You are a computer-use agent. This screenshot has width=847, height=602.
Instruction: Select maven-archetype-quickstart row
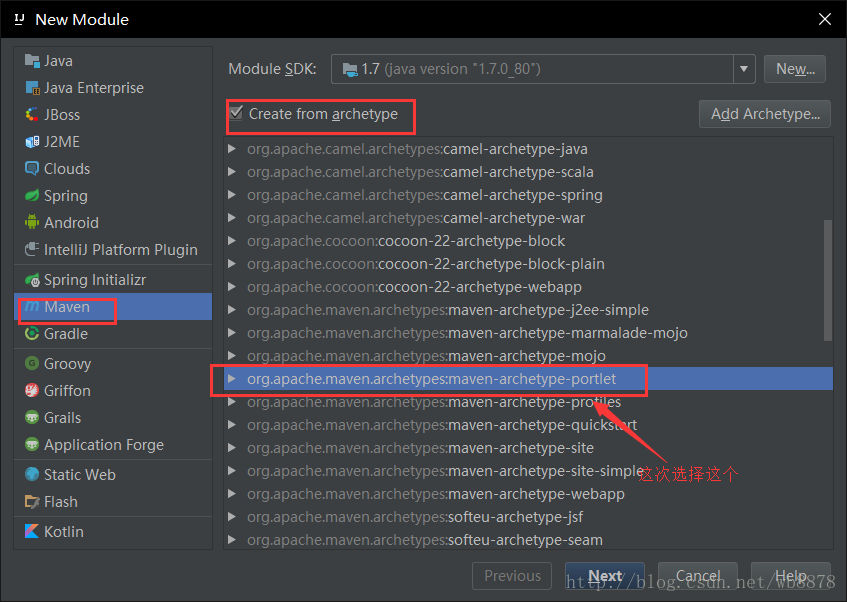tap(528, 425)
